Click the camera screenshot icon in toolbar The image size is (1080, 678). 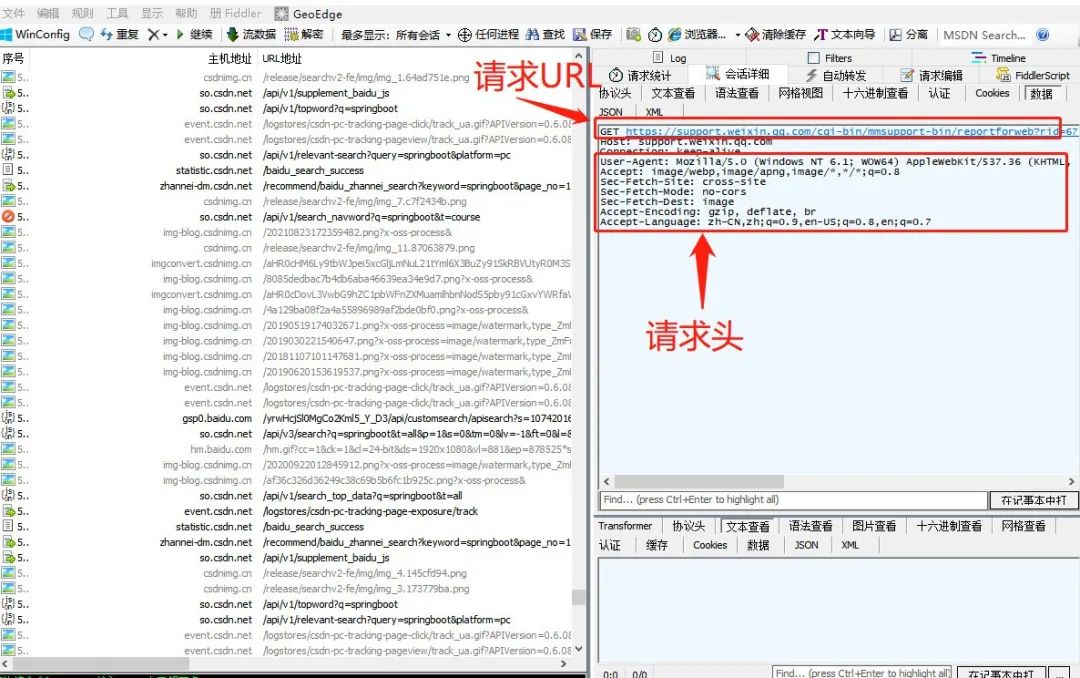[x=633, y=34]
